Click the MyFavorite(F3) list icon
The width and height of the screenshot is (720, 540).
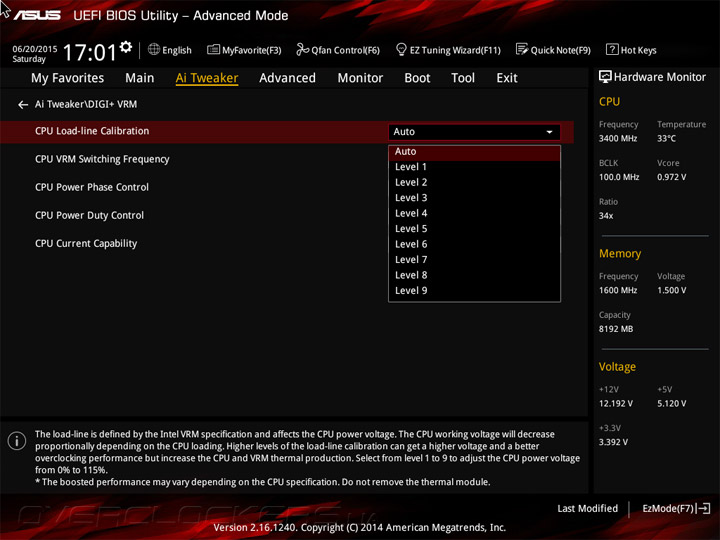click(213, 50)
